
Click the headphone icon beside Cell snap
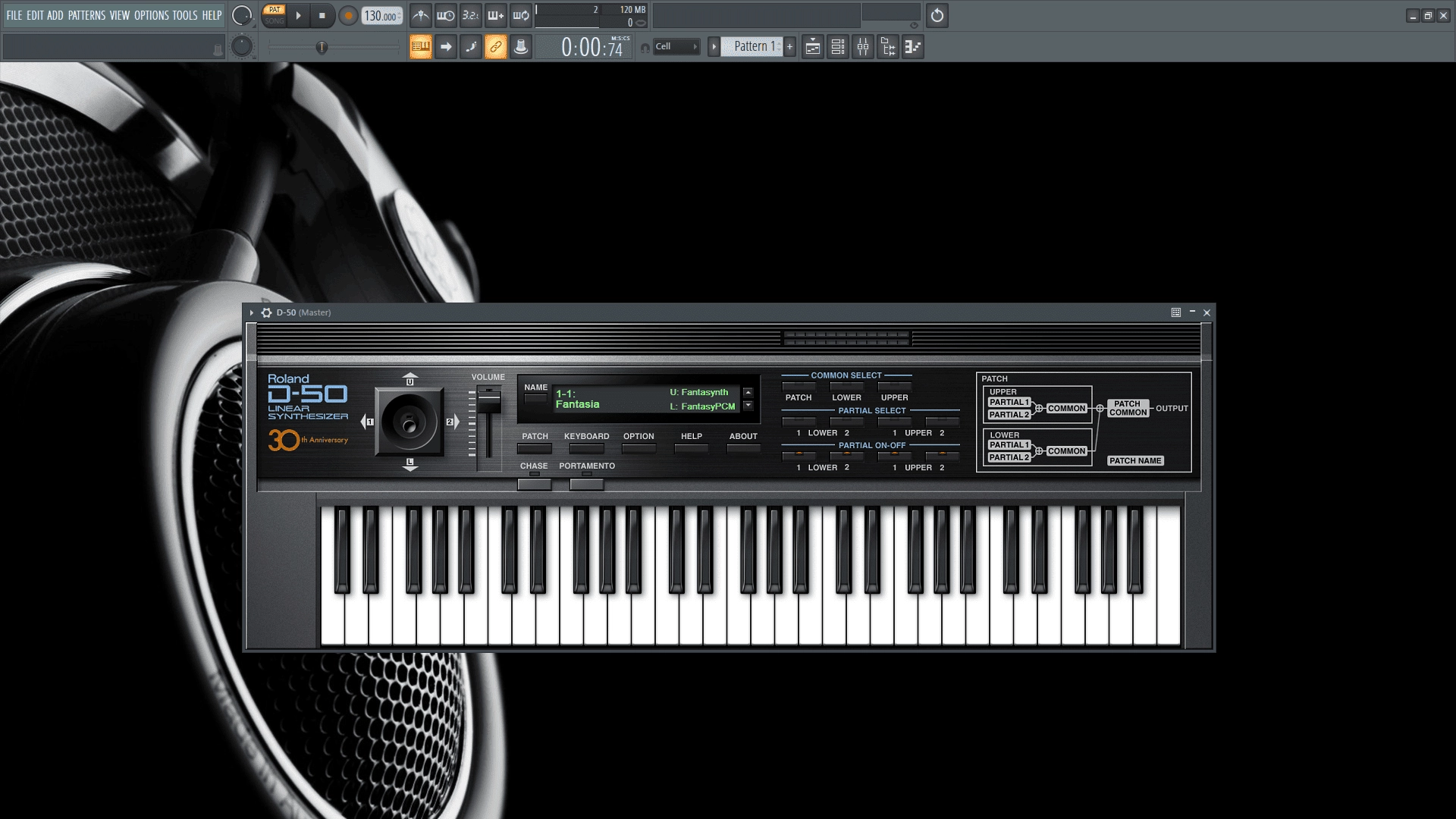[x=645, y=48]
